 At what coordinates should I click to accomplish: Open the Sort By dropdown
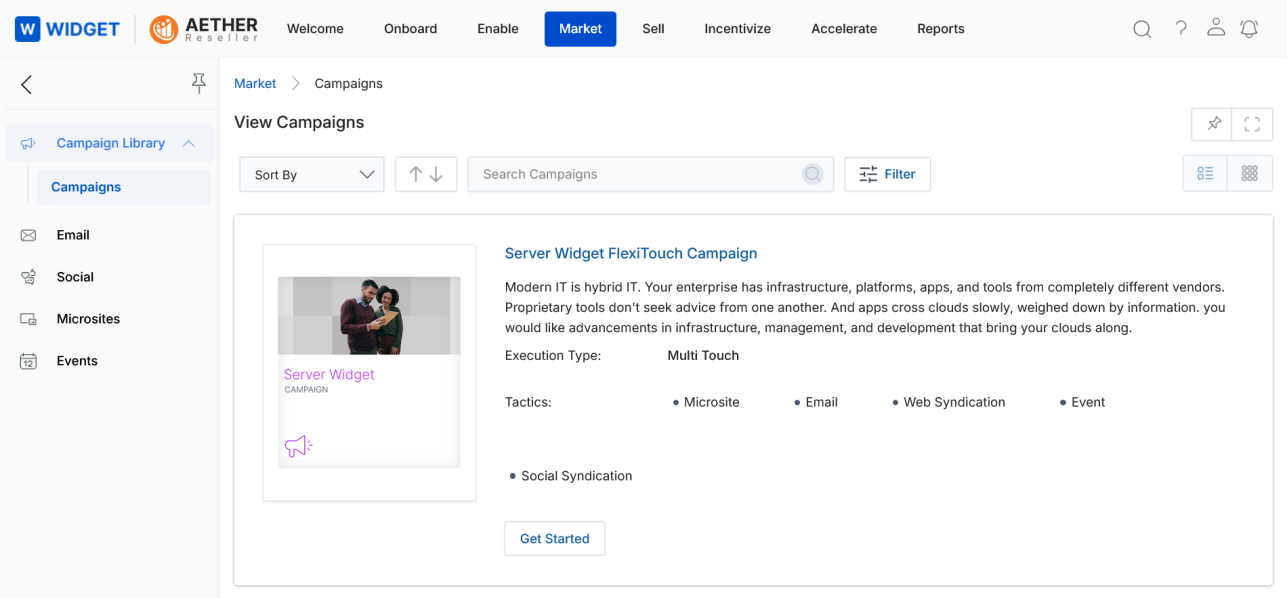(x=312, y=174)
